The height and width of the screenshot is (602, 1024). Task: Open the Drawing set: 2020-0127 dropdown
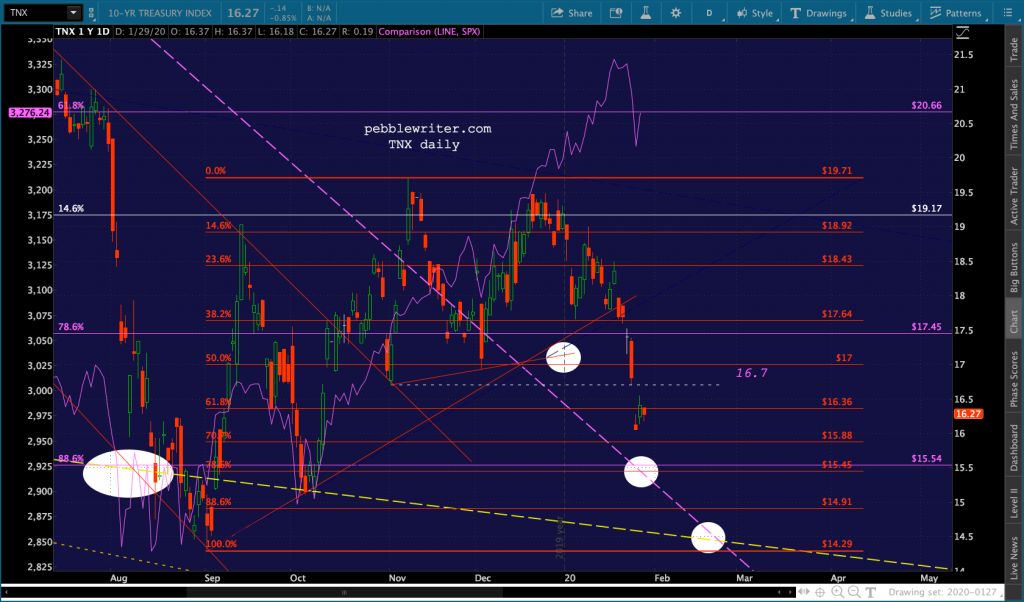[947, 592]
